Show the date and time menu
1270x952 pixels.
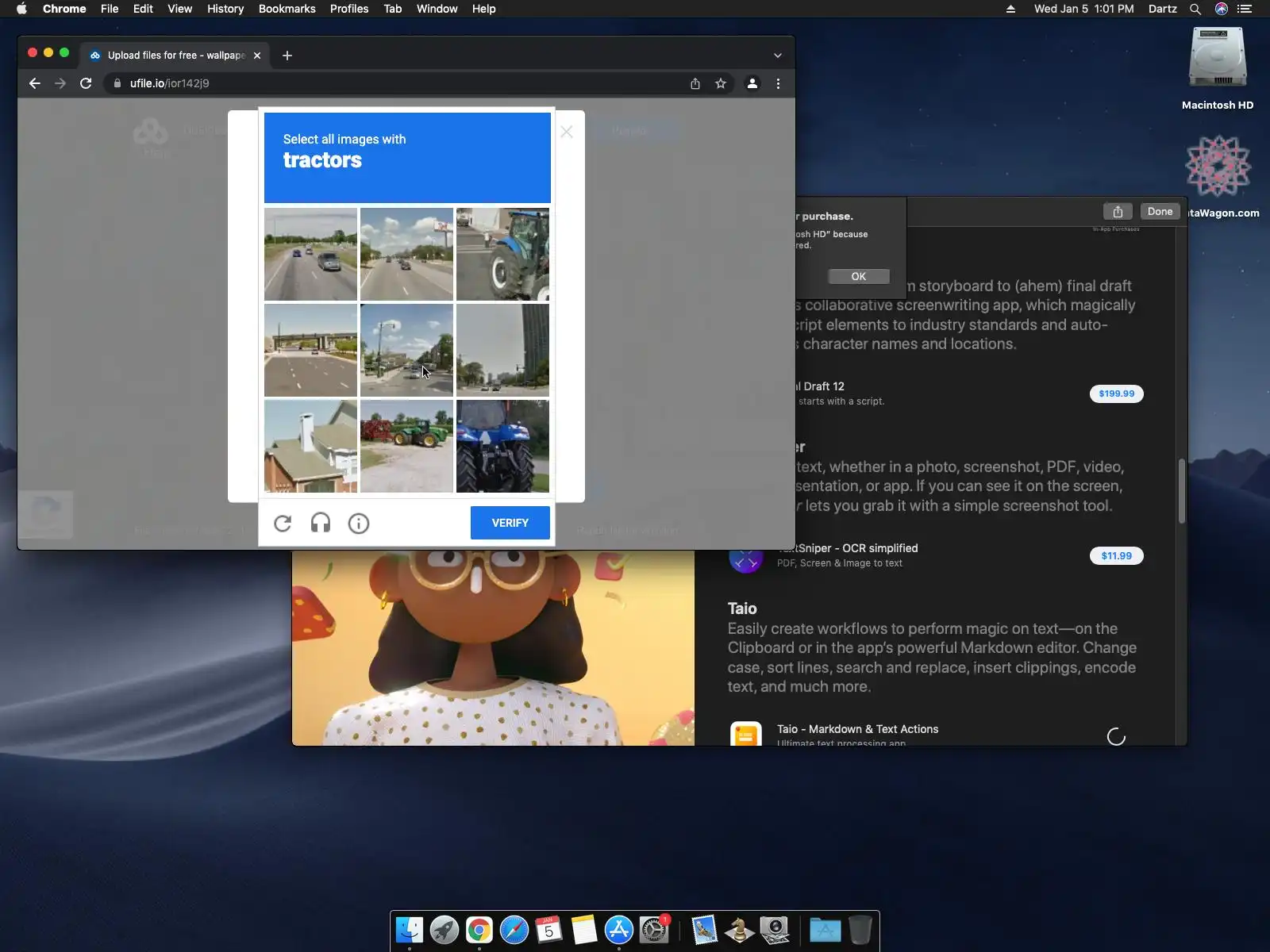point(1083,9)
